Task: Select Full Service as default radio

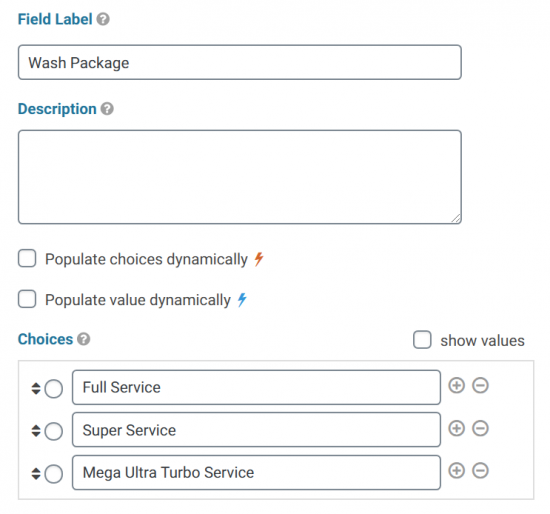Action: coord(54,389)
